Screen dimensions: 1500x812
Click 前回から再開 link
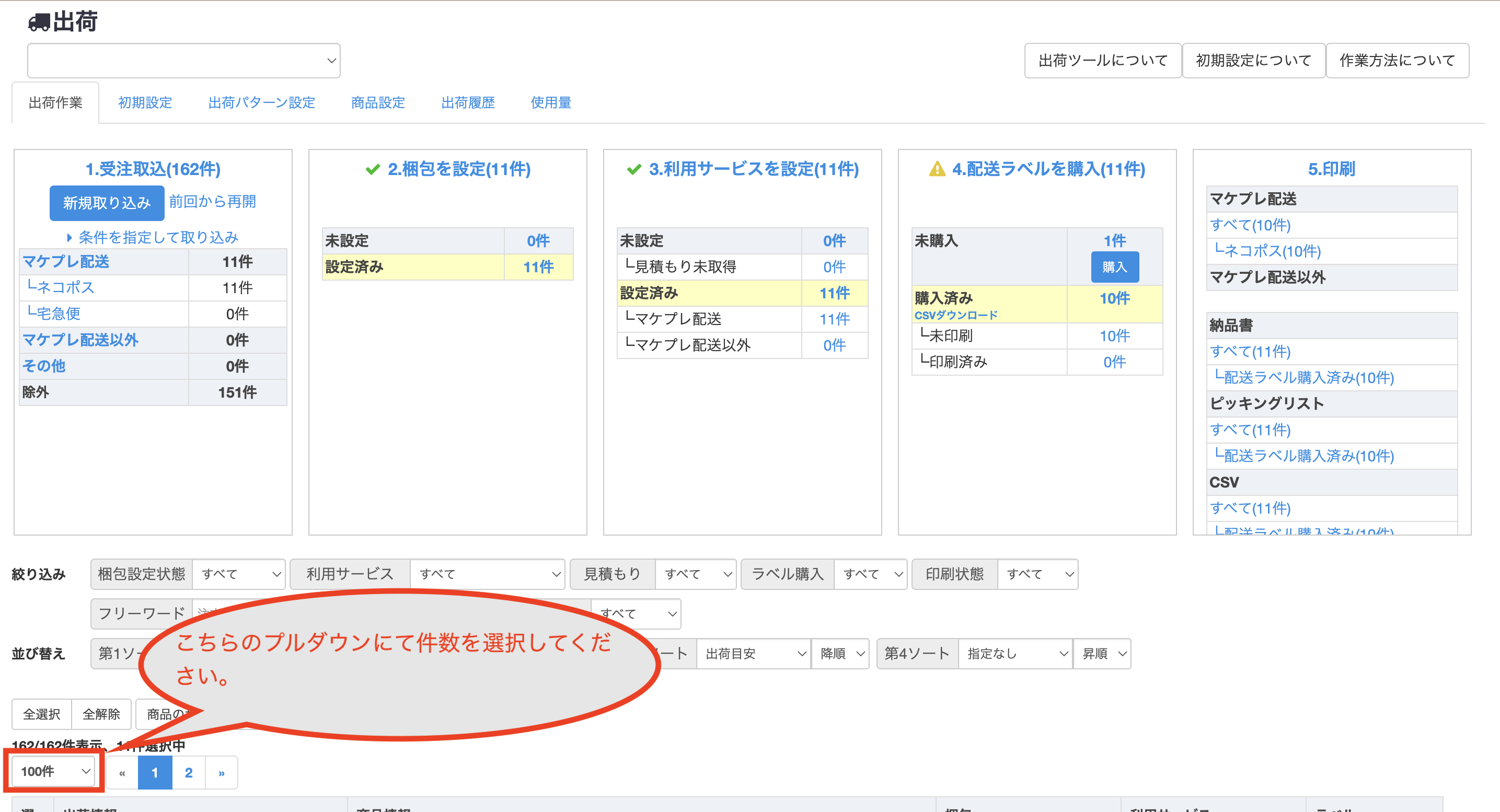pyautogui.click(x=213, y=201)
